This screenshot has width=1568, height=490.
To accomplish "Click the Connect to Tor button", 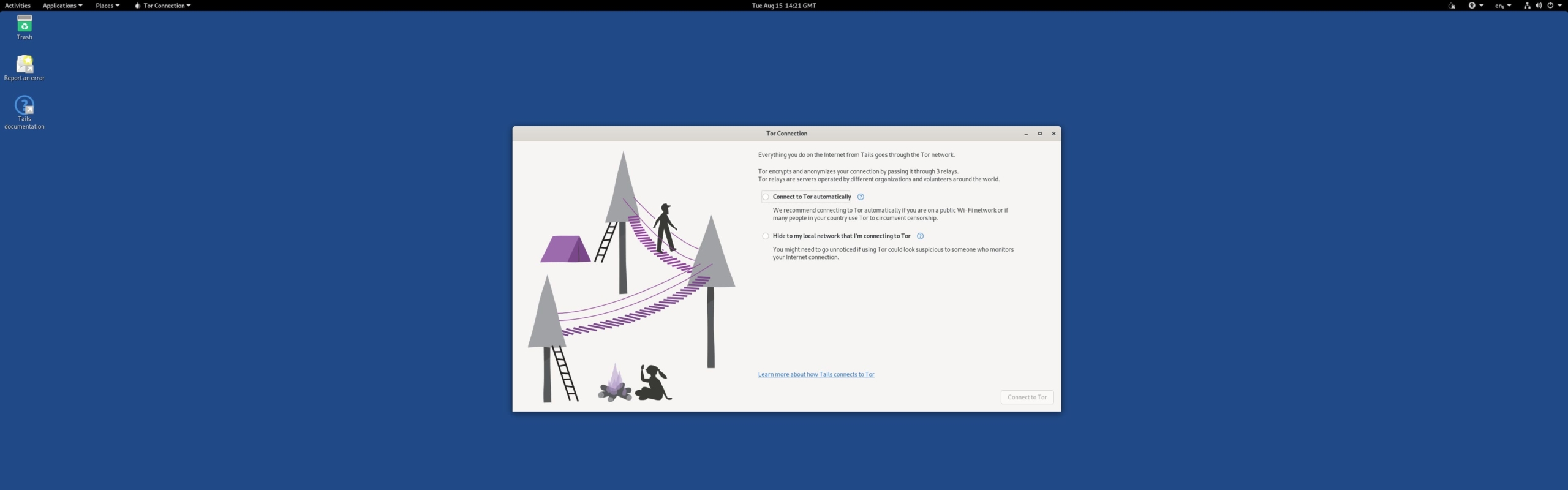I will (x=1027, y=397).
